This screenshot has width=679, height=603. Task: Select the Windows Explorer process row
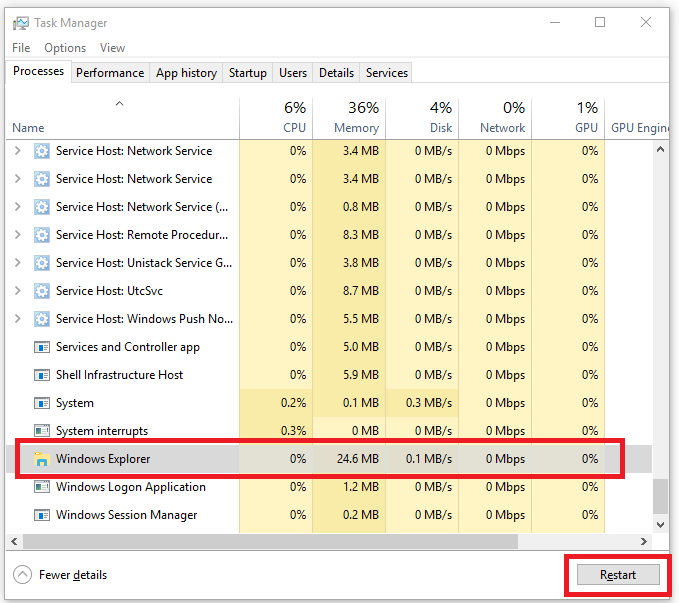tap(329, 459)
